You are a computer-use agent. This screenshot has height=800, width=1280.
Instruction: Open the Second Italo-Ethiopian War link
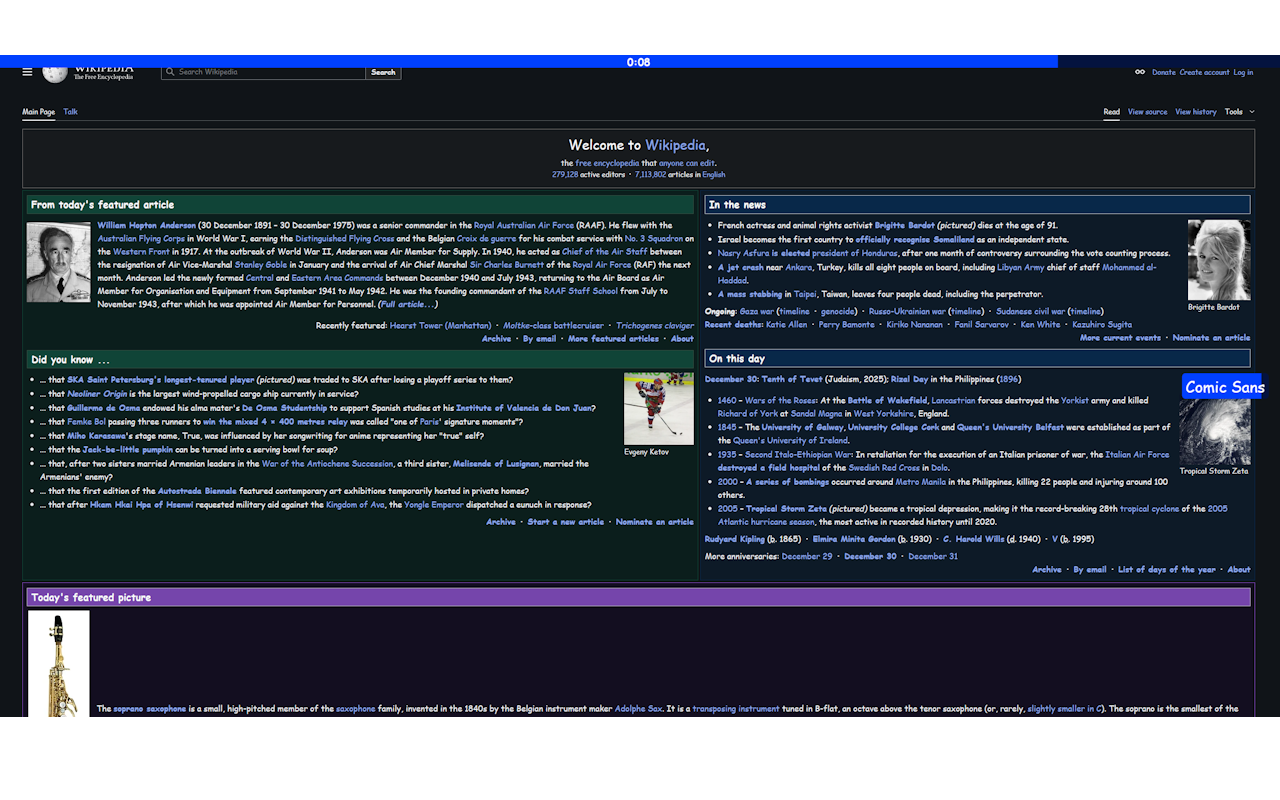tap(798, 454)
